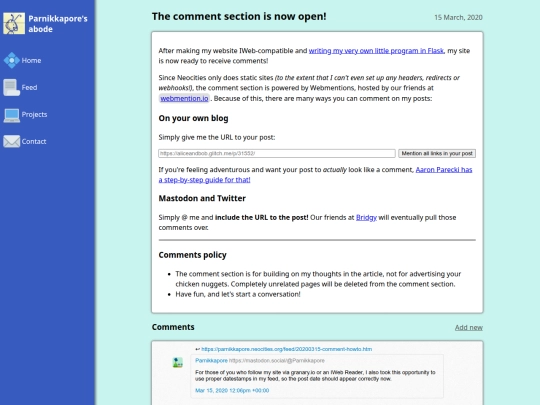Click the Home diamond icon
The image size is (540, 405).
point(12,60)
